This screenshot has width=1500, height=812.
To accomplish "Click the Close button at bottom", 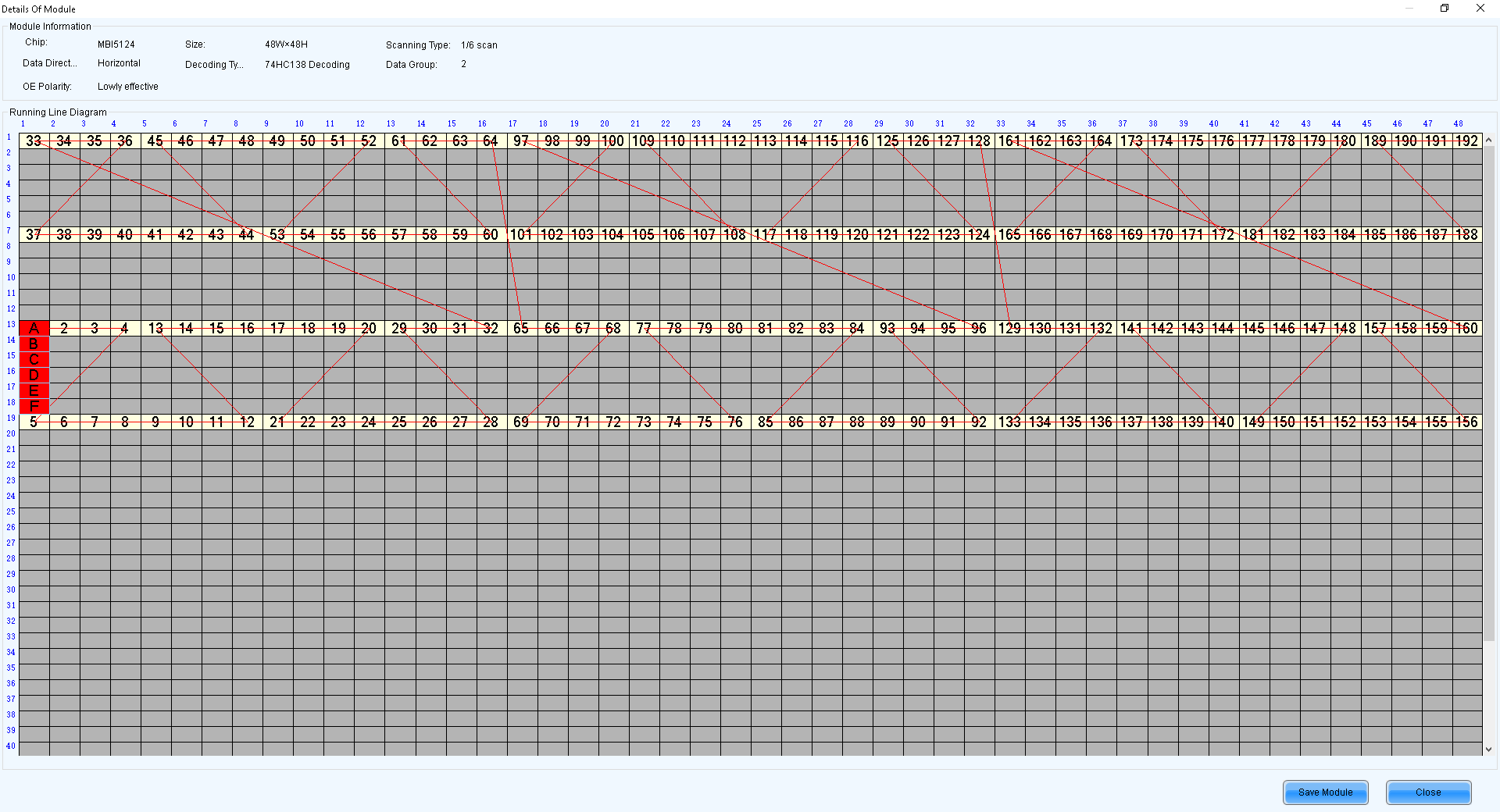I will pyautogui.click(x=1428, y=792).
